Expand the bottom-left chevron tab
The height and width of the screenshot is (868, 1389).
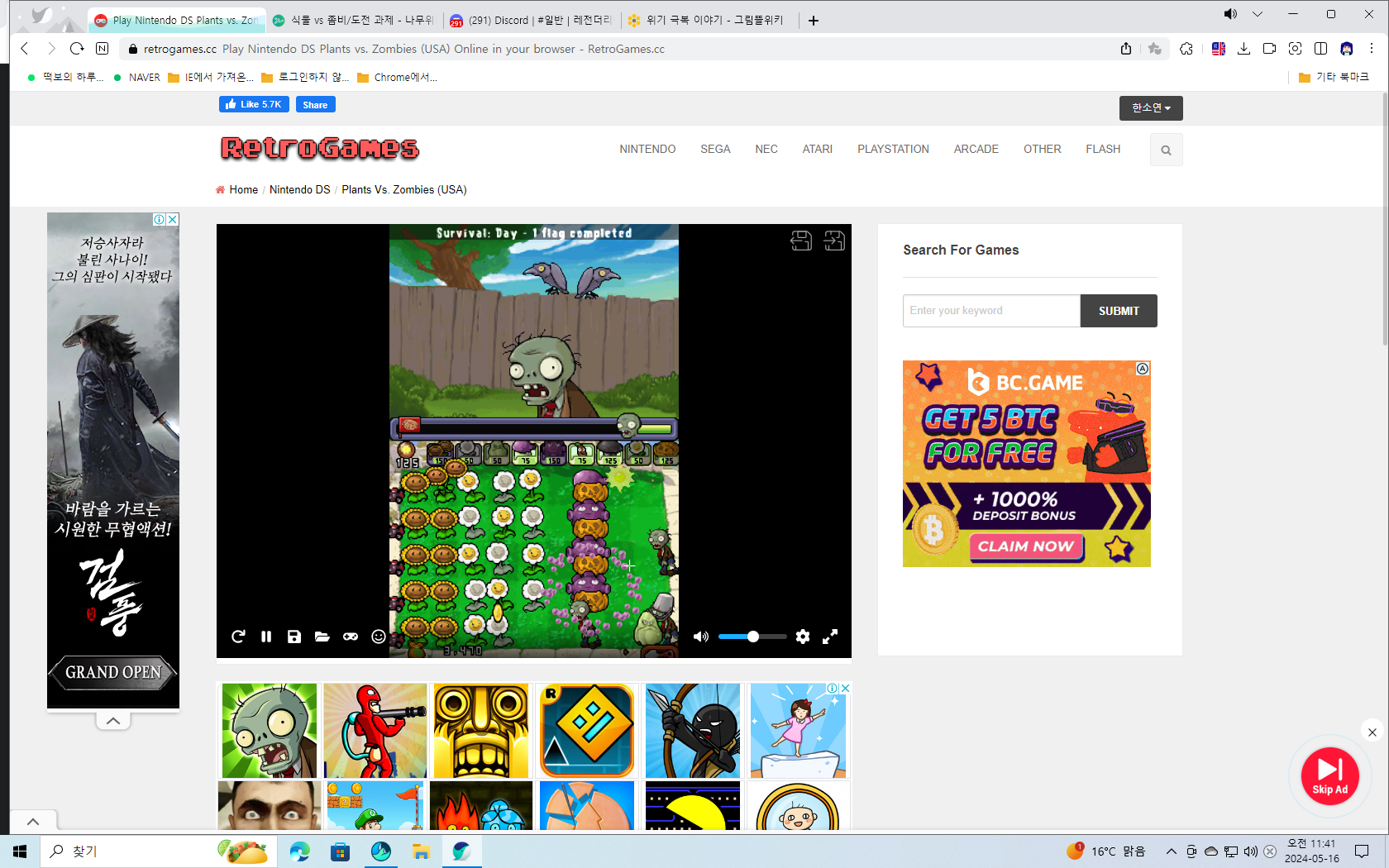(33, 822)
